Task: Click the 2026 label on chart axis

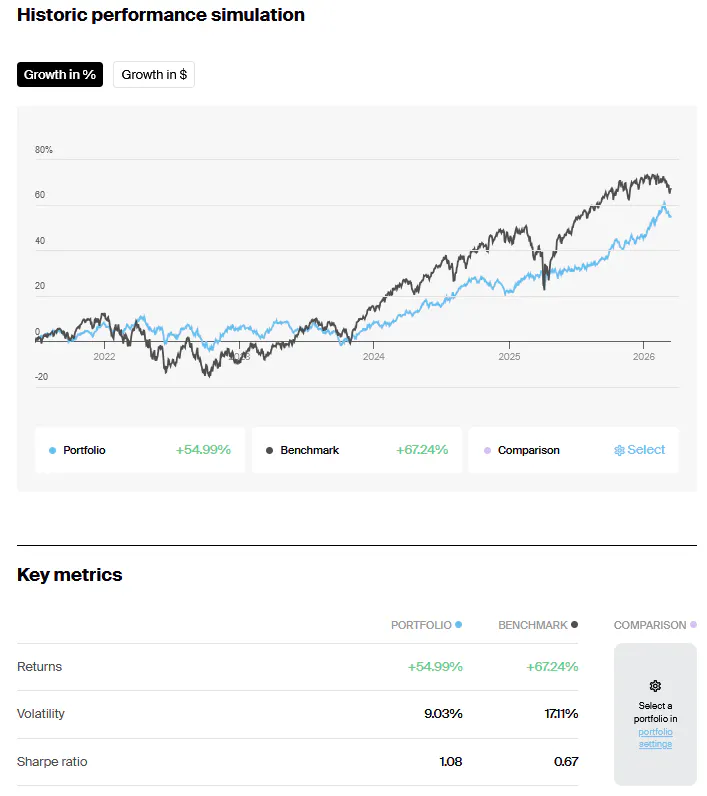Action: [643, 357]
